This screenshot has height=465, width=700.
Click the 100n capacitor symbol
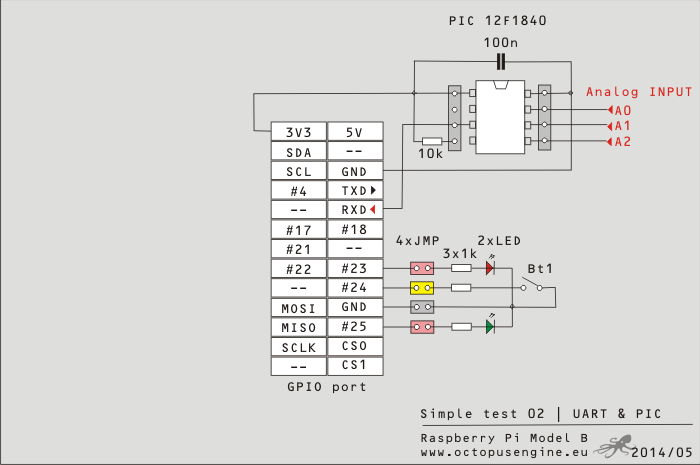(x=501, y=62)
